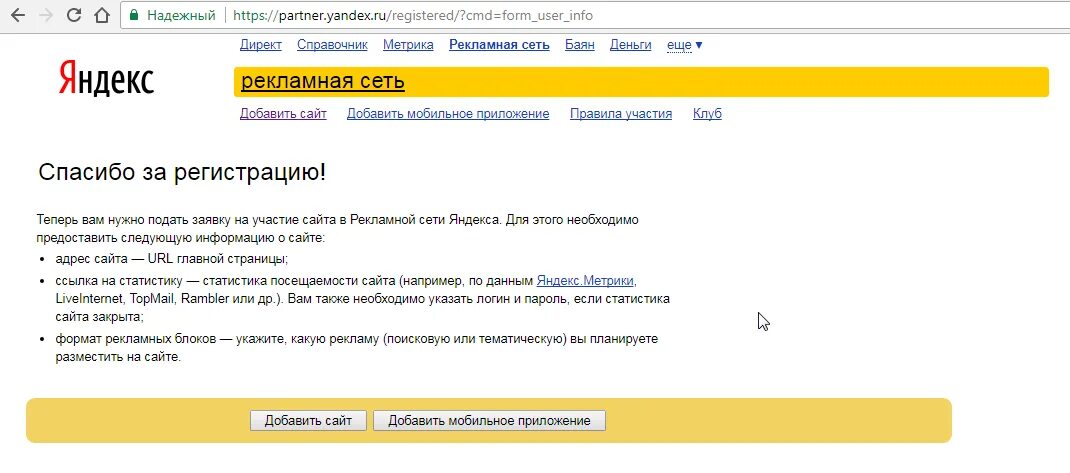Expand the еще dropdown menu
1070x473 pixels.
tap(684, 45)
